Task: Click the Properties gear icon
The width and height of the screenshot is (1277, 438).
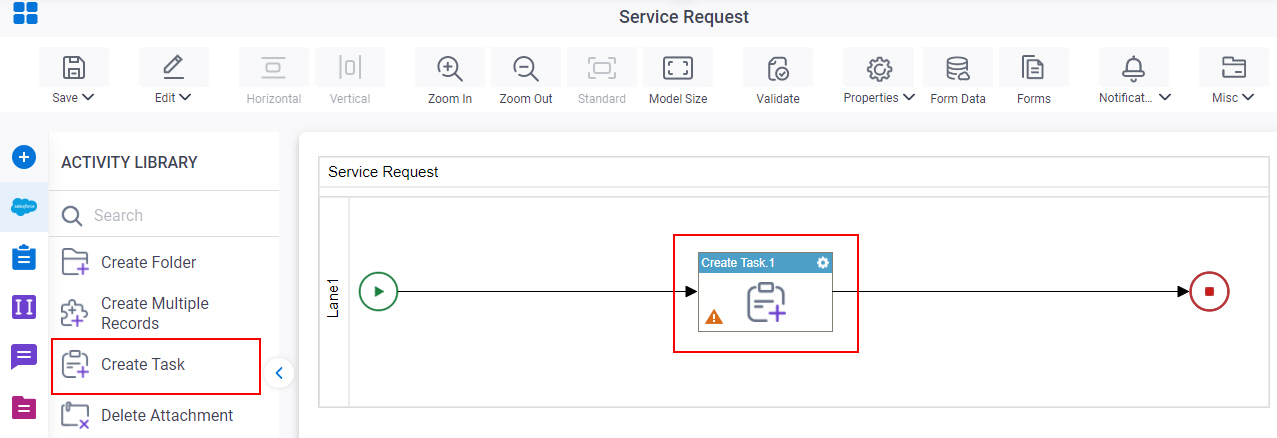Action: coord(879,68)
